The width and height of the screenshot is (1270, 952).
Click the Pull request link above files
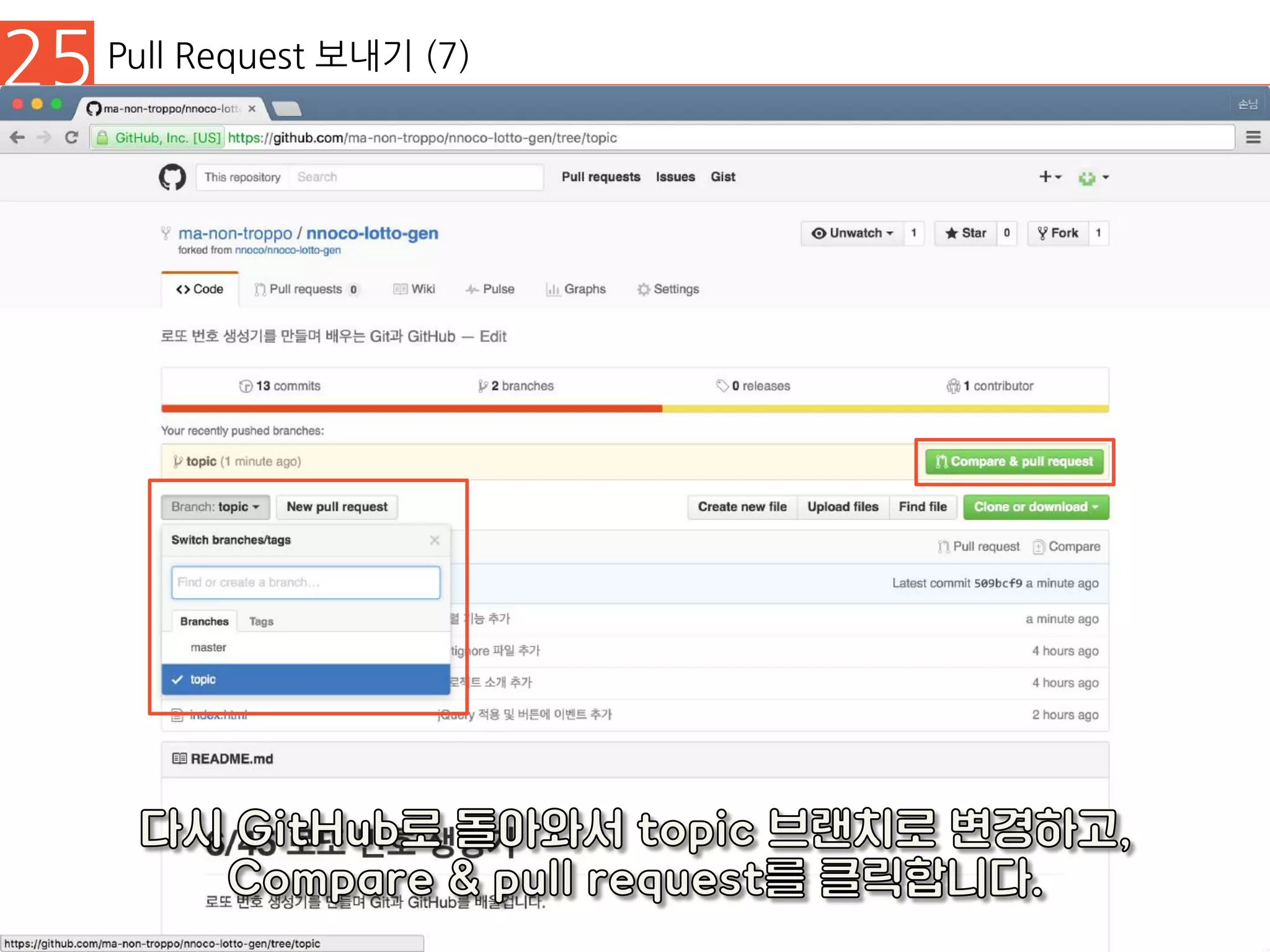pos(979,547)
